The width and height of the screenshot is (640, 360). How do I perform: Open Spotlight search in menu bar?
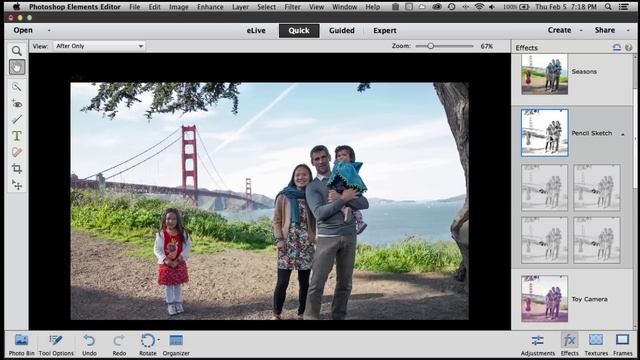608,7
